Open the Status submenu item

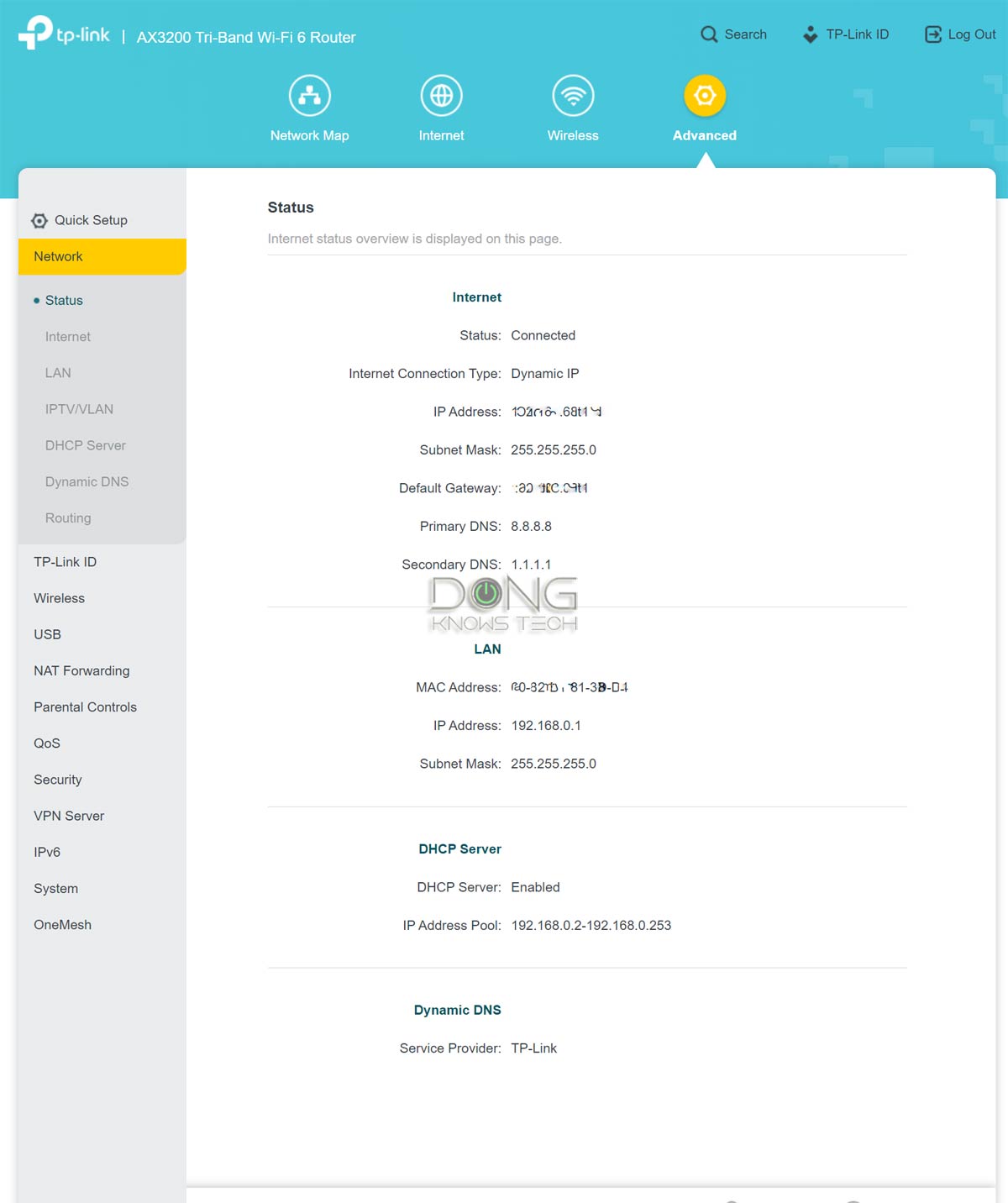click(x=64, y=301)
